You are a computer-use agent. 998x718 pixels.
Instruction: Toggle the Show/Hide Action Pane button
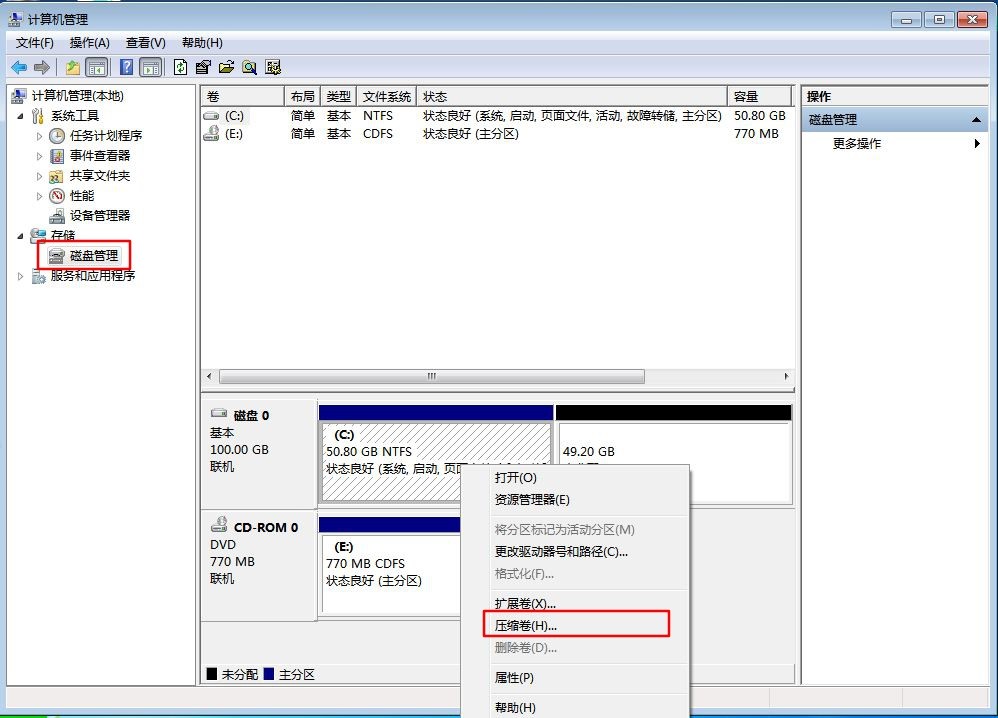[x=151, y=67]
